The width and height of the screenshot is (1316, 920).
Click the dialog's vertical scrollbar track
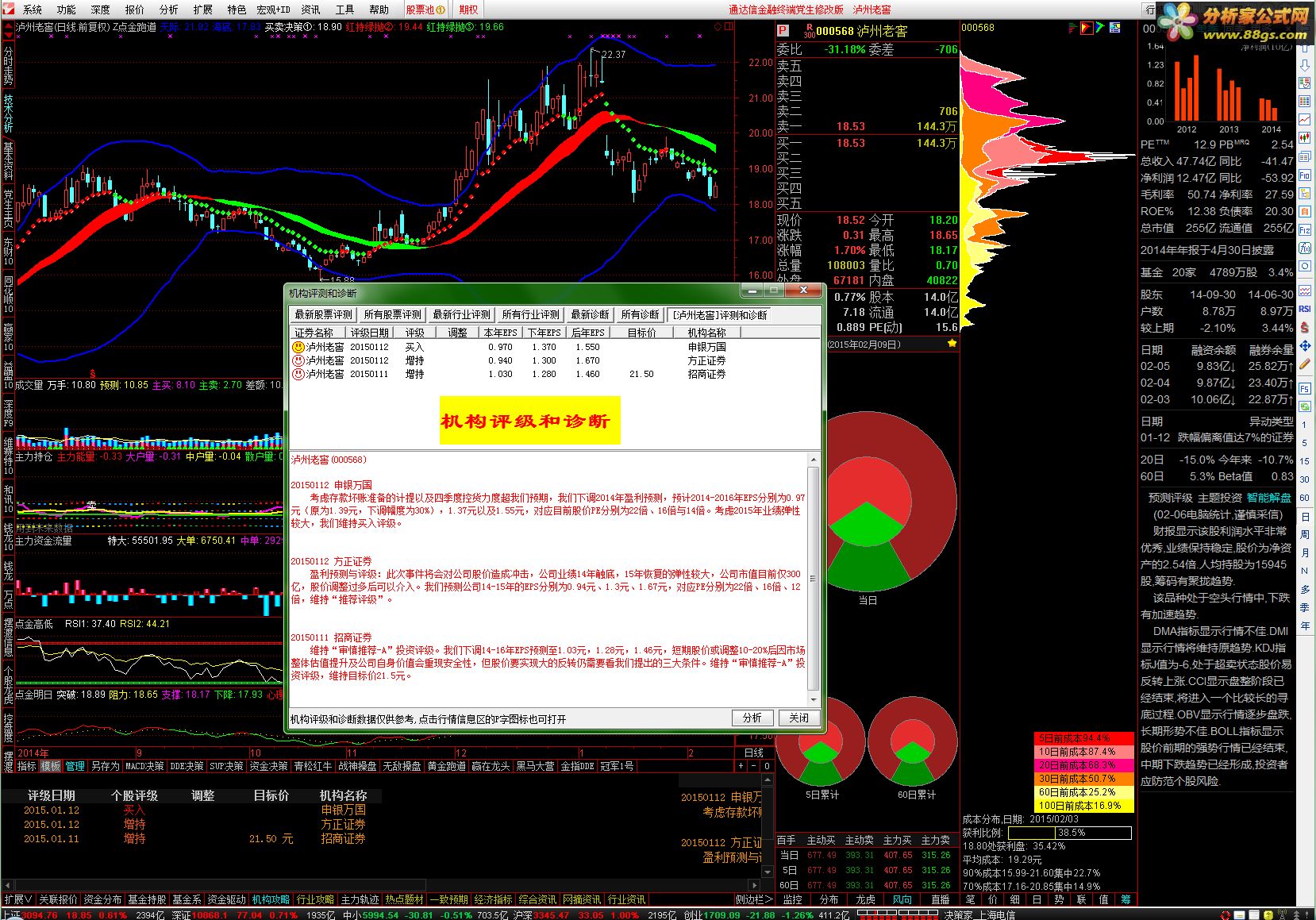tap(814, 579)
